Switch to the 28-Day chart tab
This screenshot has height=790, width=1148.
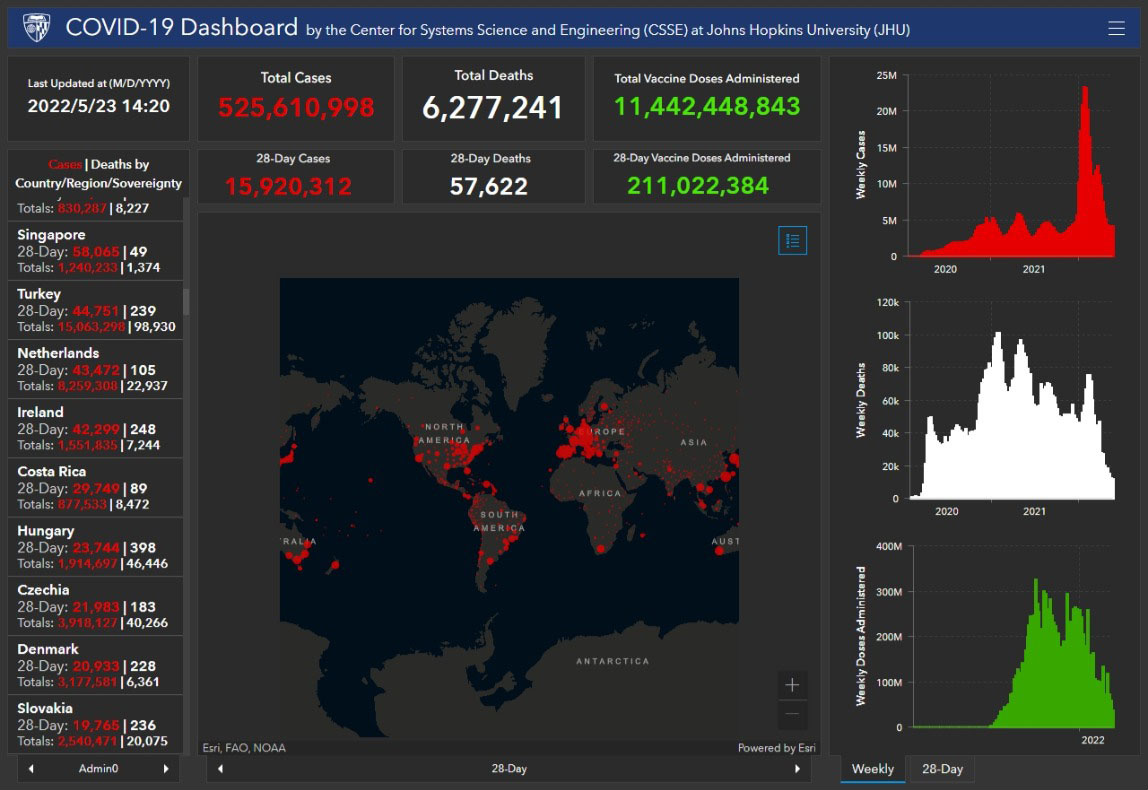coord(942,769)
